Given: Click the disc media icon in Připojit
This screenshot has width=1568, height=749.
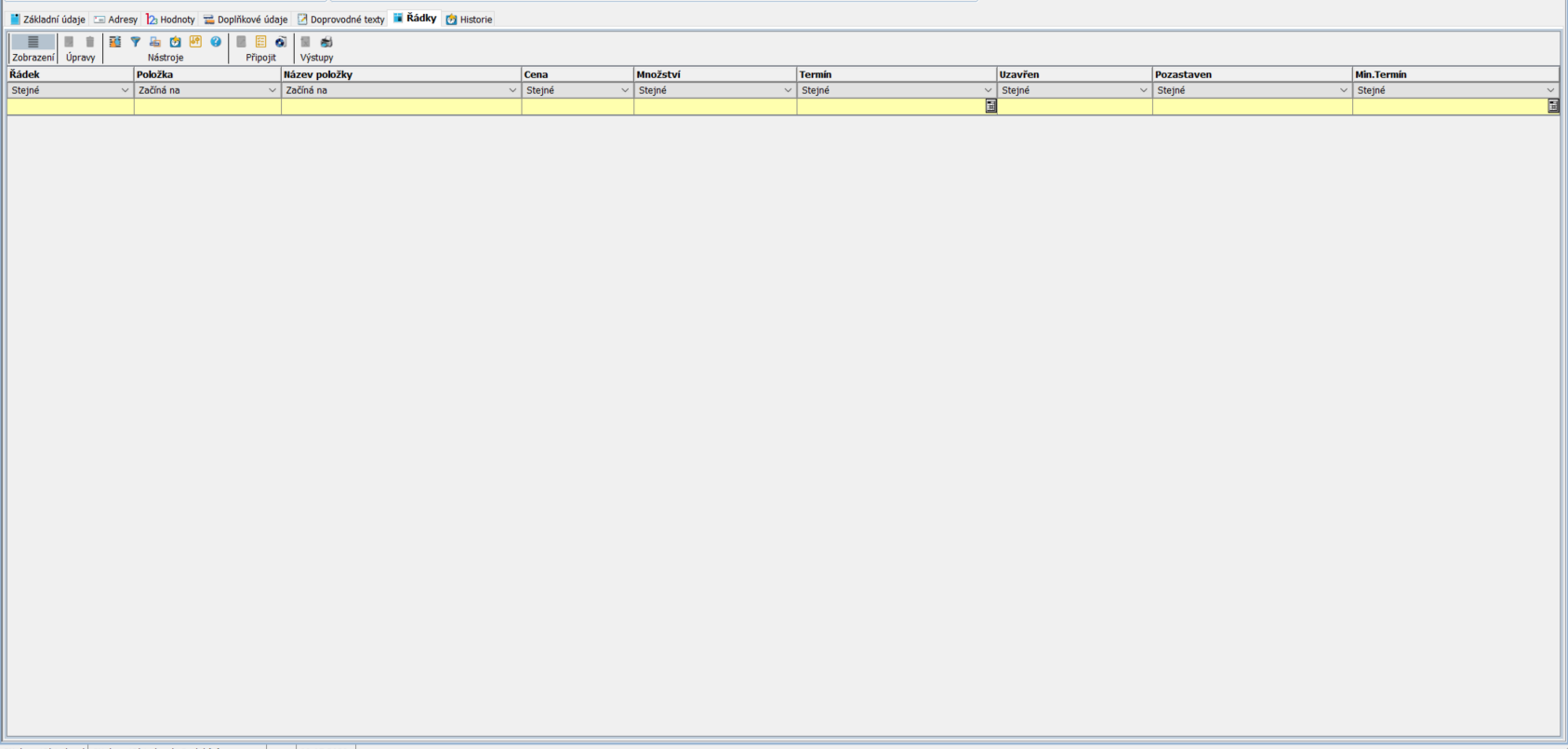Looking at the screenshot, I should click(x=280, y=42).
